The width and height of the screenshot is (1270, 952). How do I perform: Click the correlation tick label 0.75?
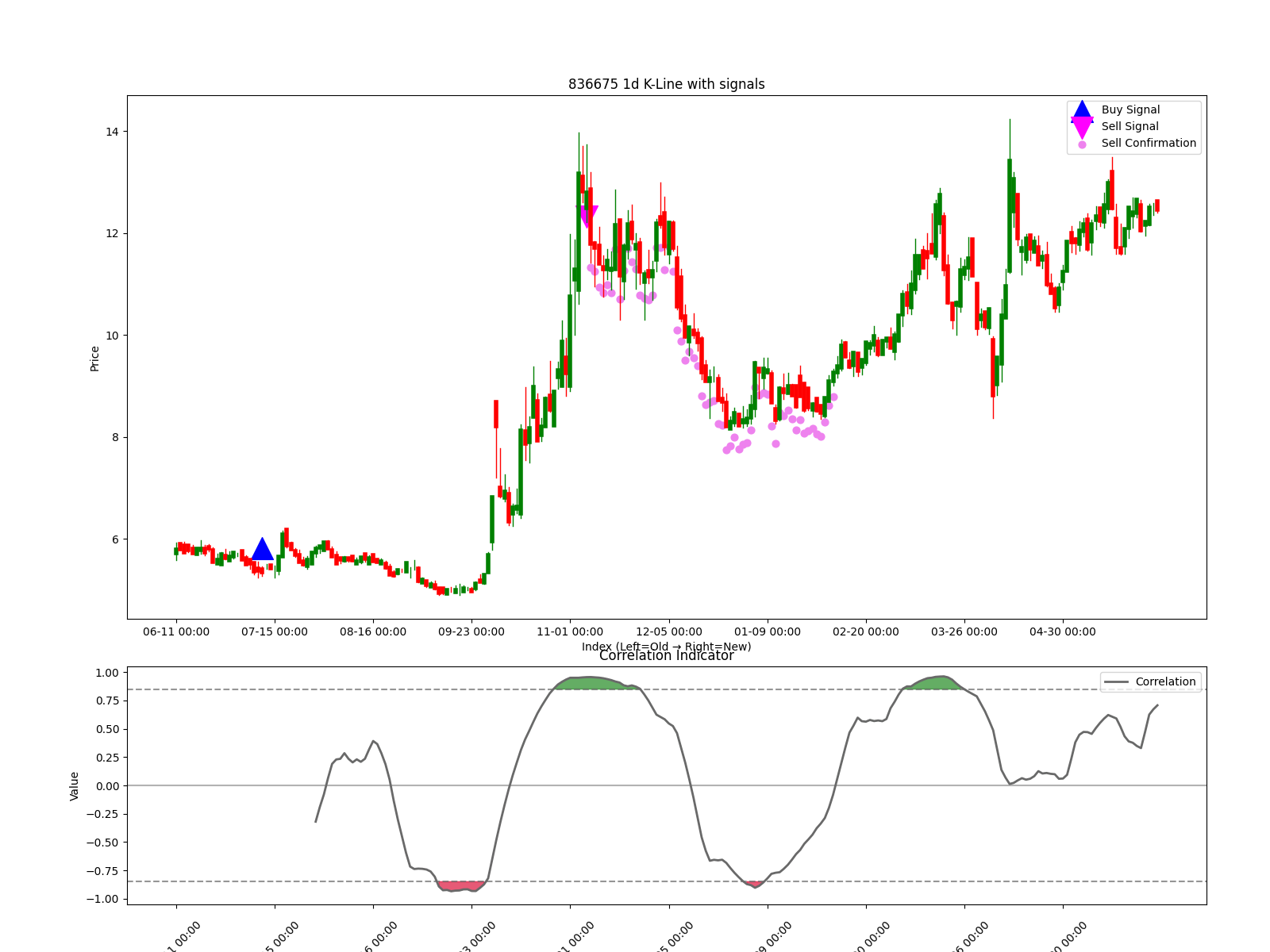[x=106, y=701]
